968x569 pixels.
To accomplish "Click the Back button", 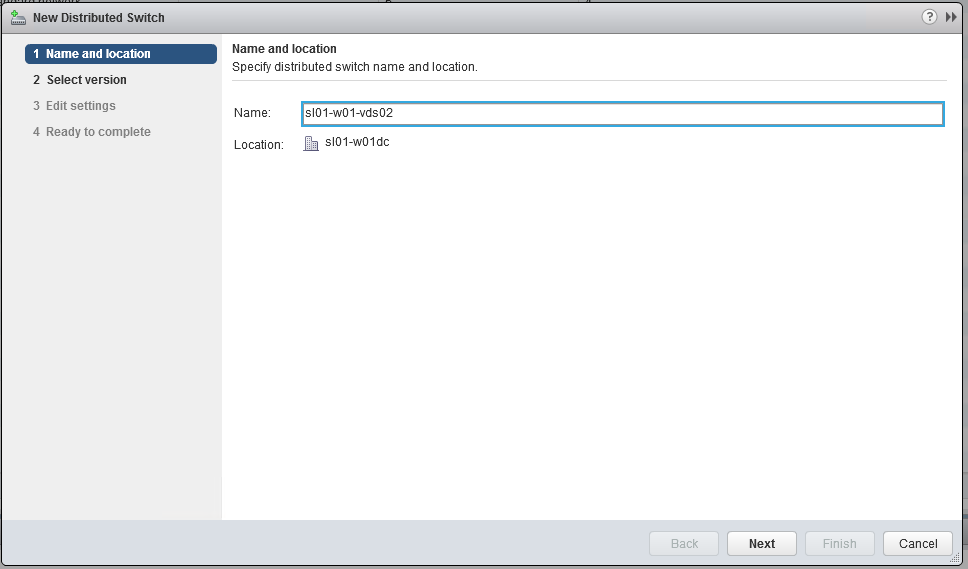I will point(684,544).
